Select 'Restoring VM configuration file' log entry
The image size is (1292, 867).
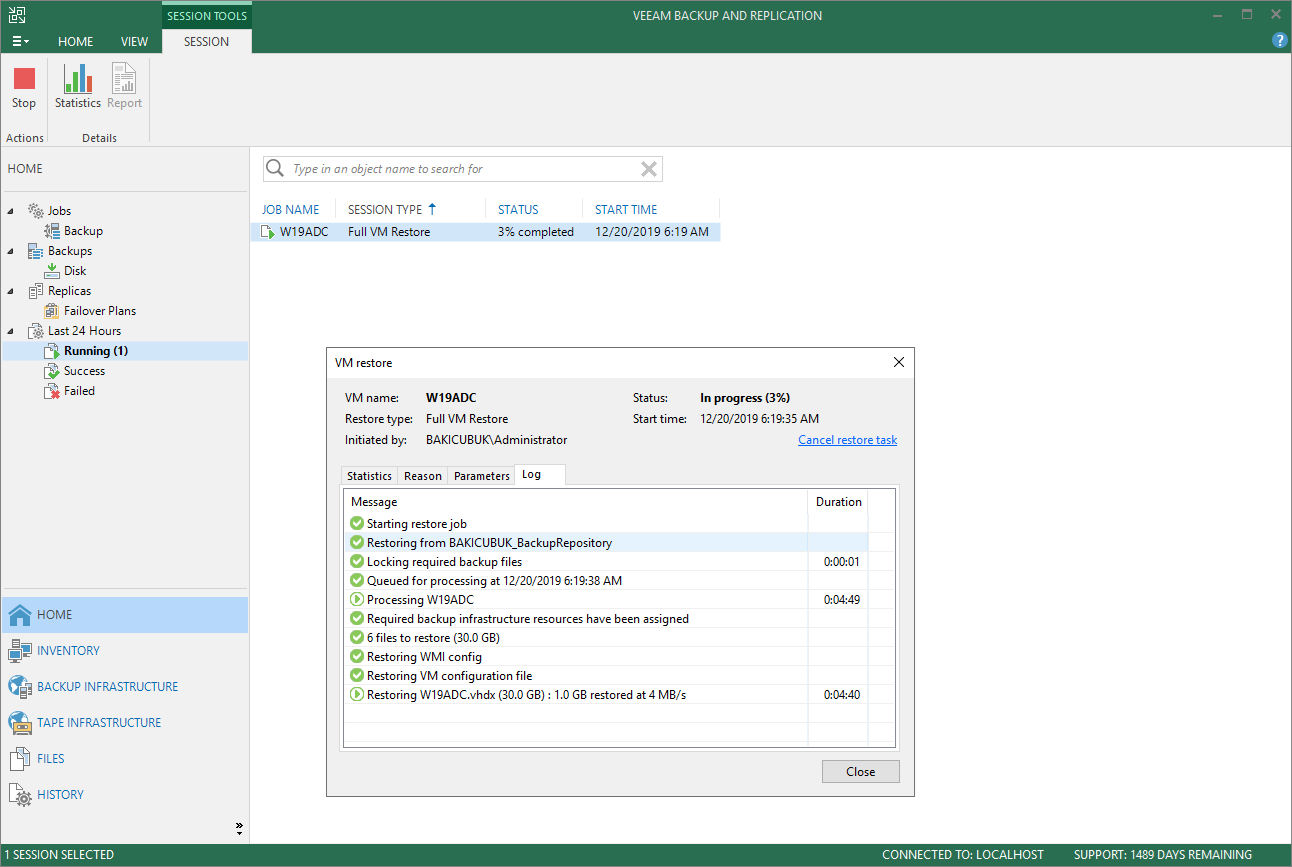coord(606,676)
